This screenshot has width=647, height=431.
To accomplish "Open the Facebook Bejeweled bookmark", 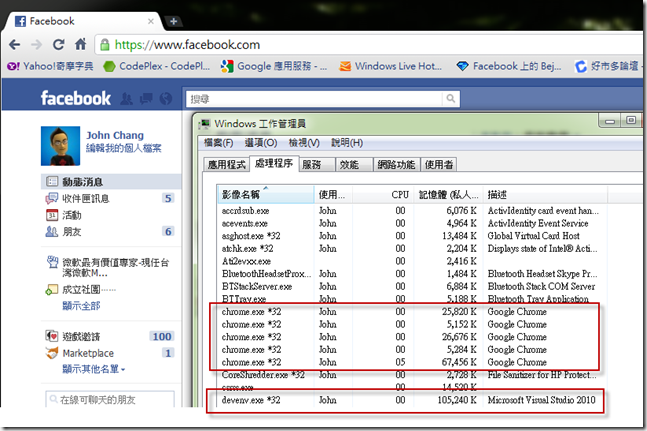I will pos(509,66).
